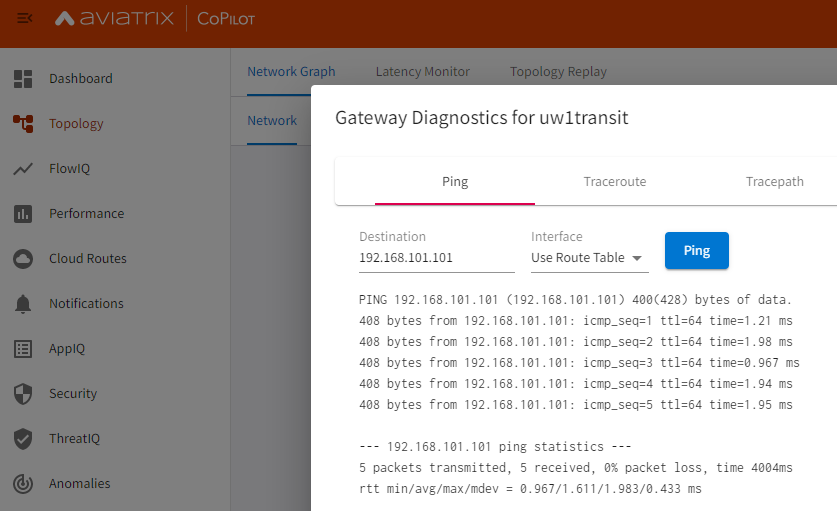
Task: Click the Aviatrix CoPilot logo
Action: [155, 19]
